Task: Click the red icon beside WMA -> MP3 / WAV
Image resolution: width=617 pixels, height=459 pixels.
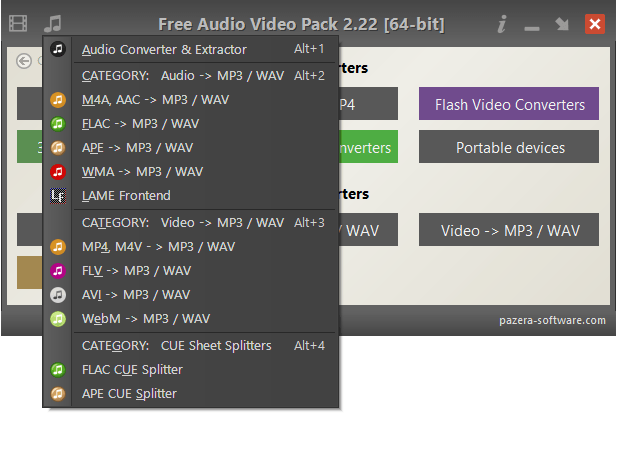Action: point(58,172)
